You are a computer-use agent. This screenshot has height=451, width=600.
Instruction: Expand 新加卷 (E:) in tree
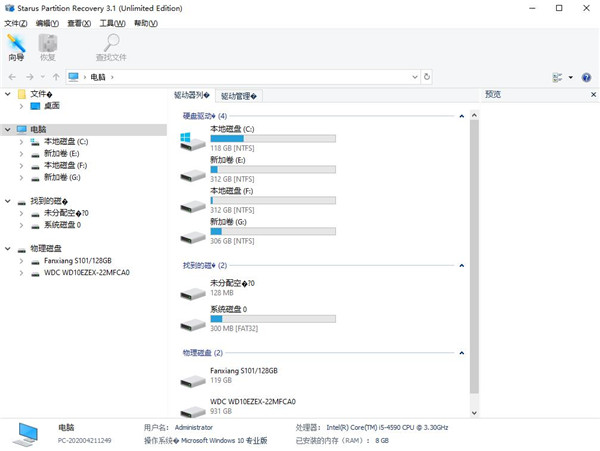(x=21, y=154)
